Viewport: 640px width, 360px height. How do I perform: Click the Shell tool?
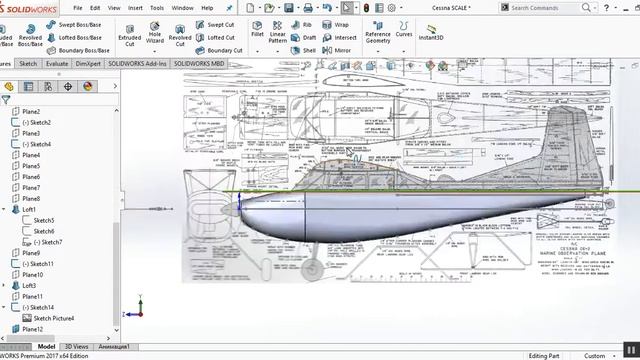pyautogui.click(x=303, y=51)
